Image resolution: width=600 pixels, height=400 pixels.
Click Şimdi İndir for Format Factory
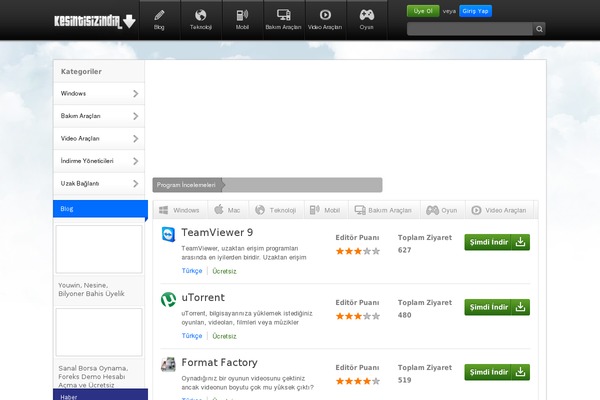click(x=497, y=372)
